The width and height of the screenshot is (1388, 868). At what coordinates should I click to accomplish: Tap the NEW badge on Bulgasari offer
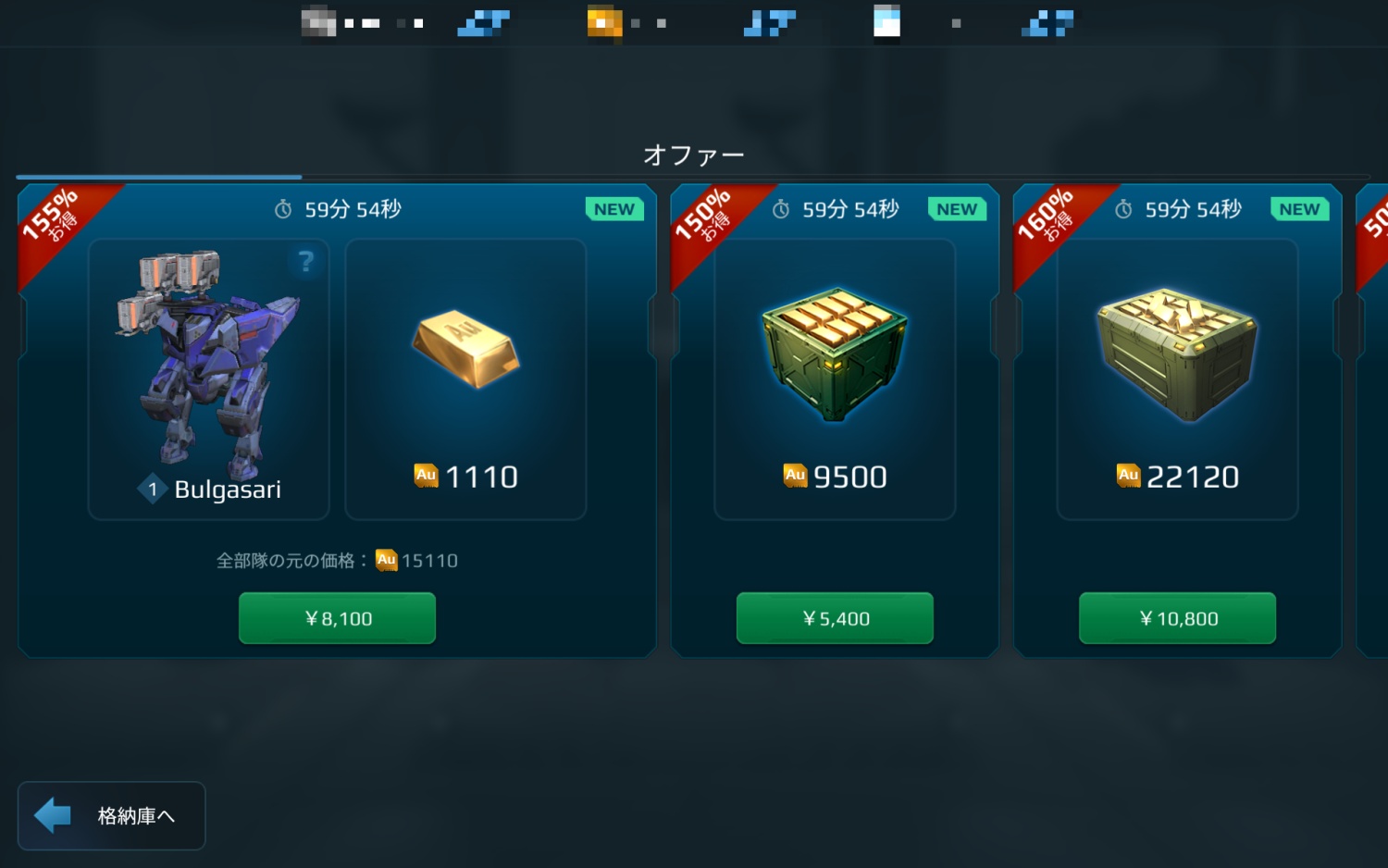pyautogui.click(x=614, y=209)
